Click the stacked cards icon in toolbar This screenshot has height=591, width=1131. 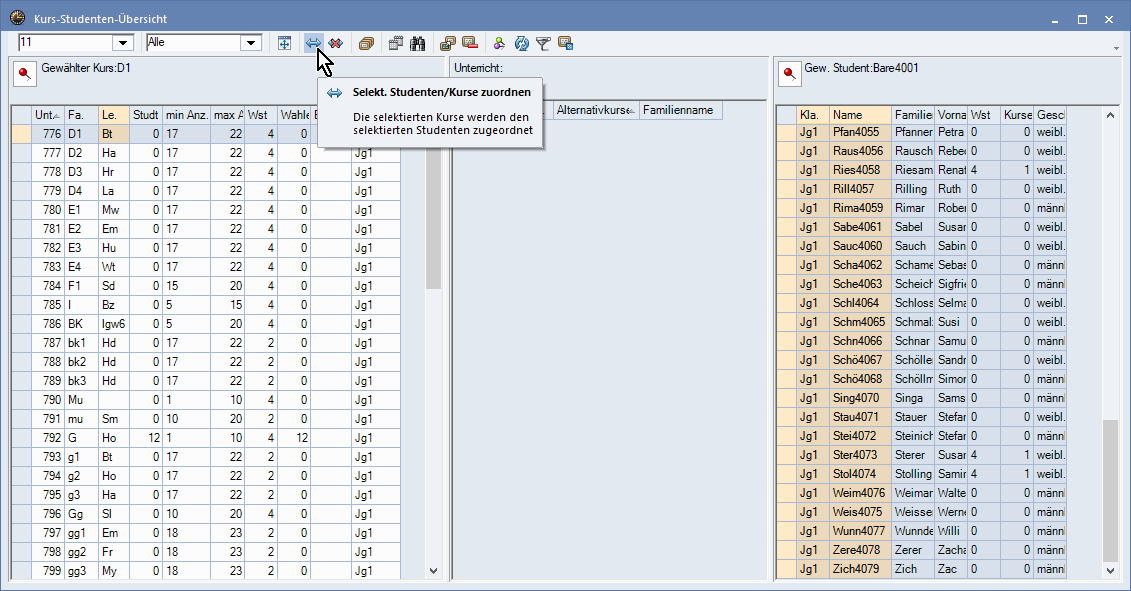tap(366, 43)
